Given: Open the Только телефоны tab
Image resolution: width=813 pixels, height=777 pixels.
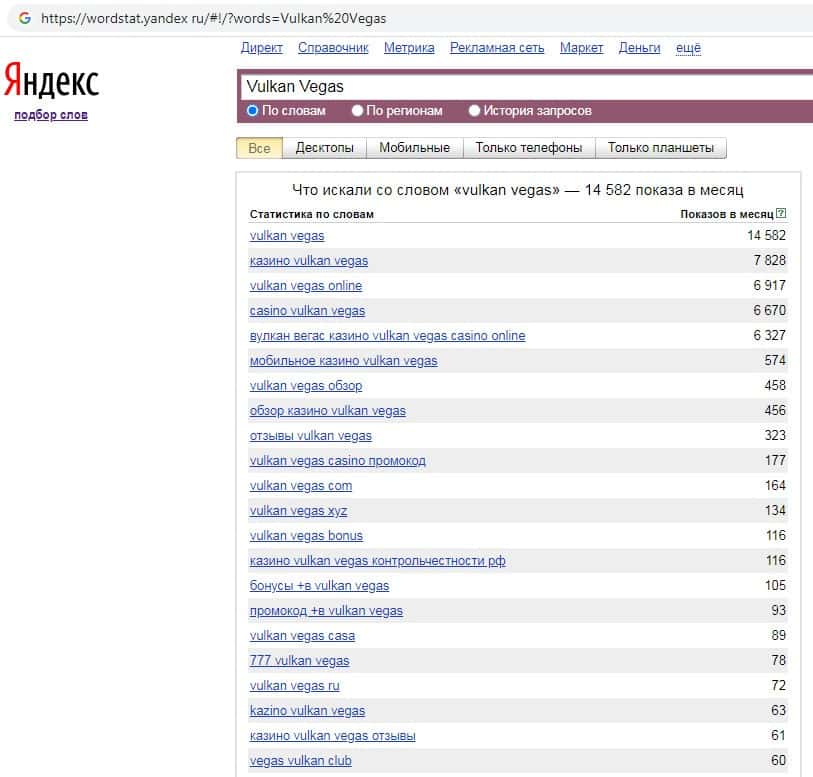Looking at the screenshot, I should pyautogui.click(x=528, y=148).
